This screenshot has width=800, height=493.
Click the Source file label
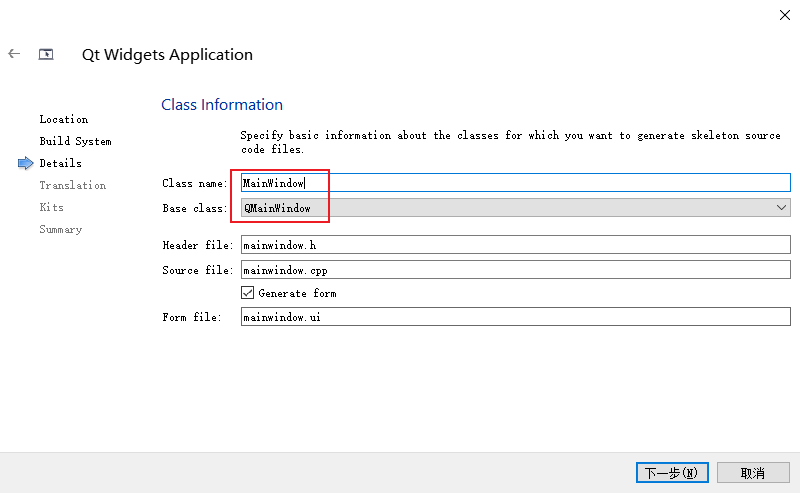coord(197,270)
